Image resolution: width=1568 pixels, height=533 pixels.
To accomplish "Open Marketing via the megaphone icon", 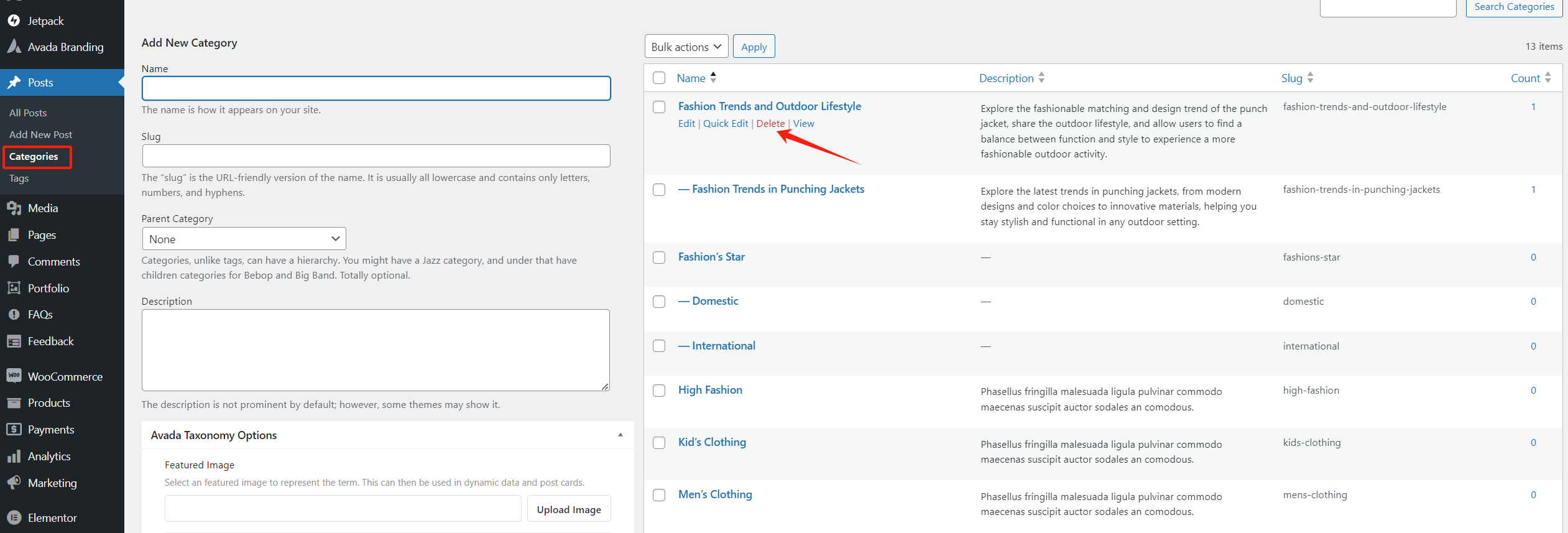I will pos(14,483).
